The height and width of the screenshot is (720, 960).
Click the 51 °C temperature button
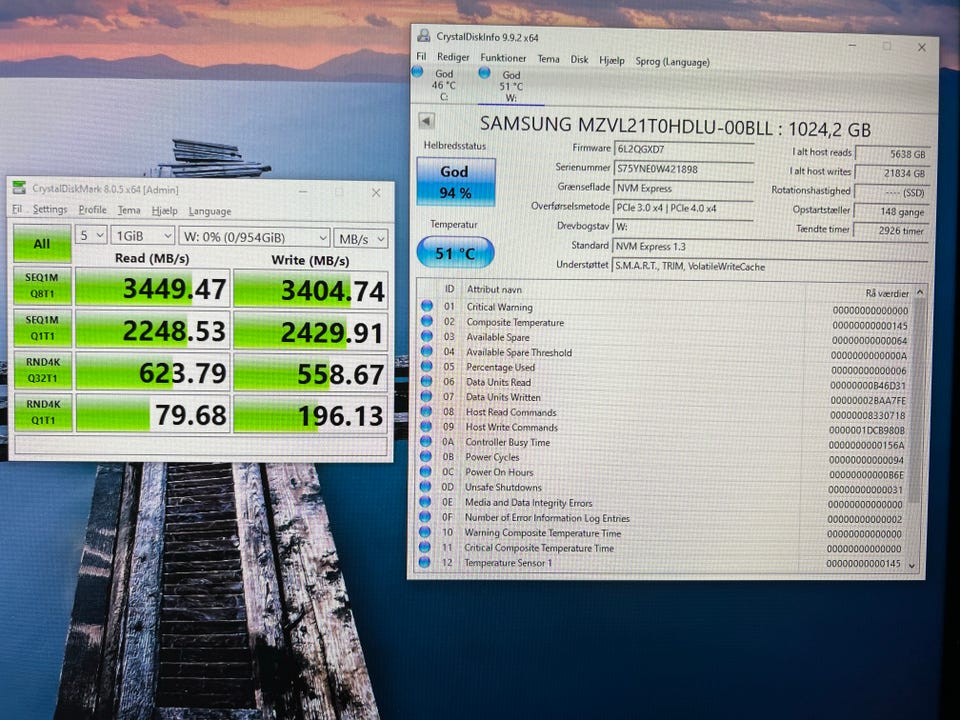coord(455,253)
